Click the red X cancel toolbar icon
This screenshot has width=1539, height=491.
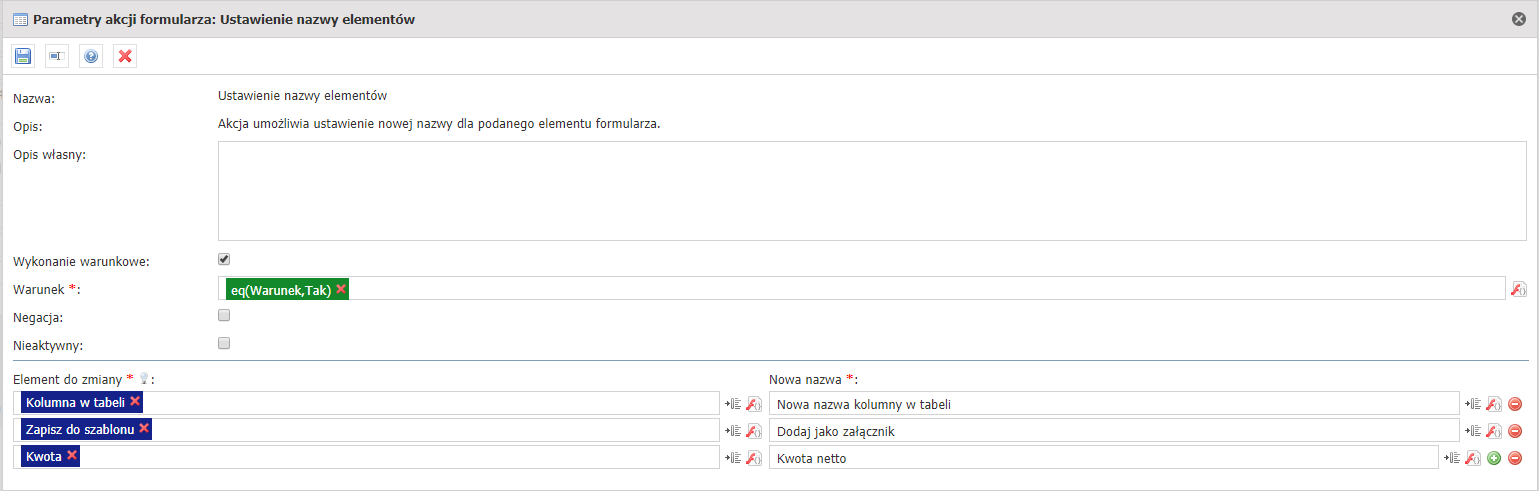125,56
